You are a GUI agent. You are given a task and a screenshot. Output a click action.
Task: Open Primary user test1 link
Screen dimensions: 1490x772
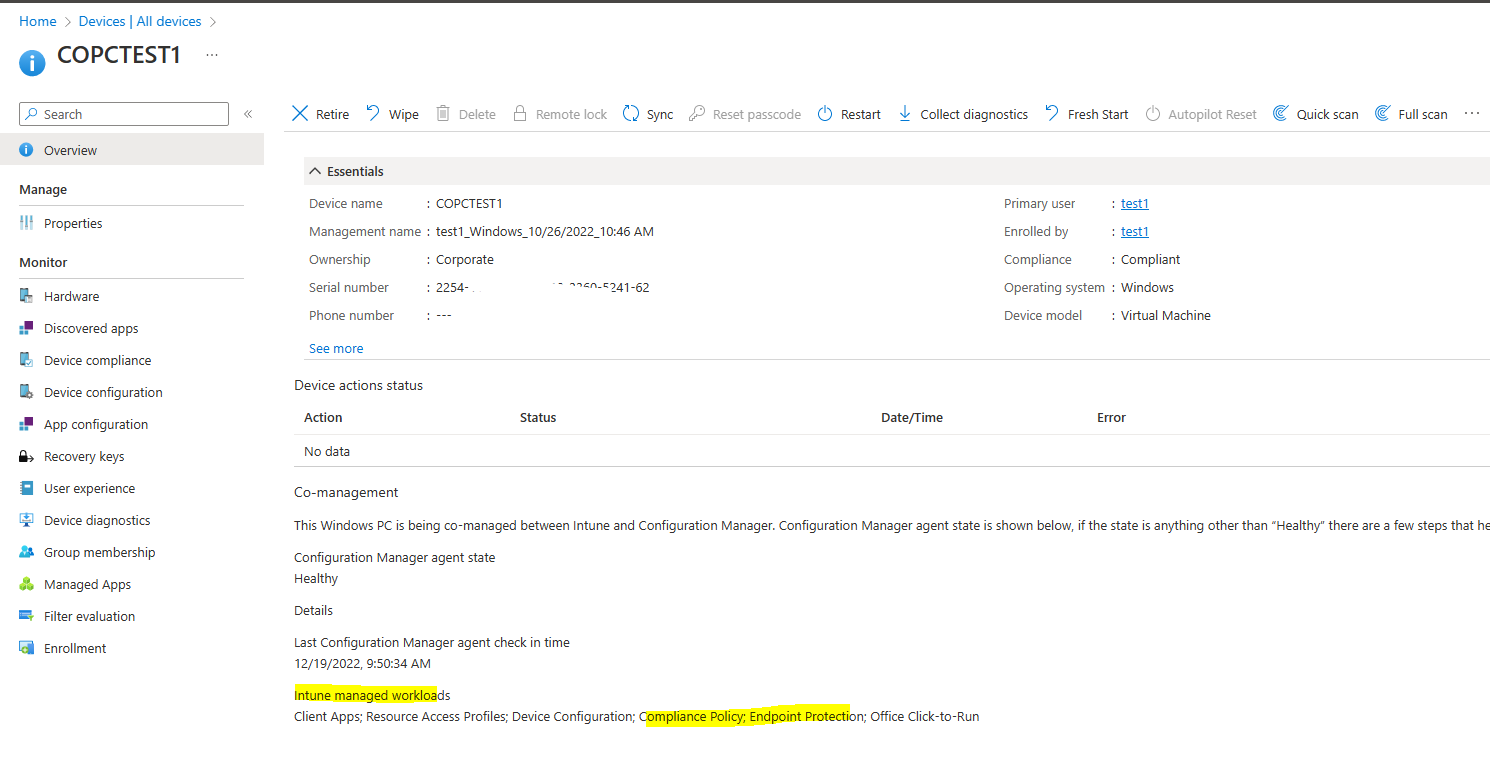(1135, 203)
